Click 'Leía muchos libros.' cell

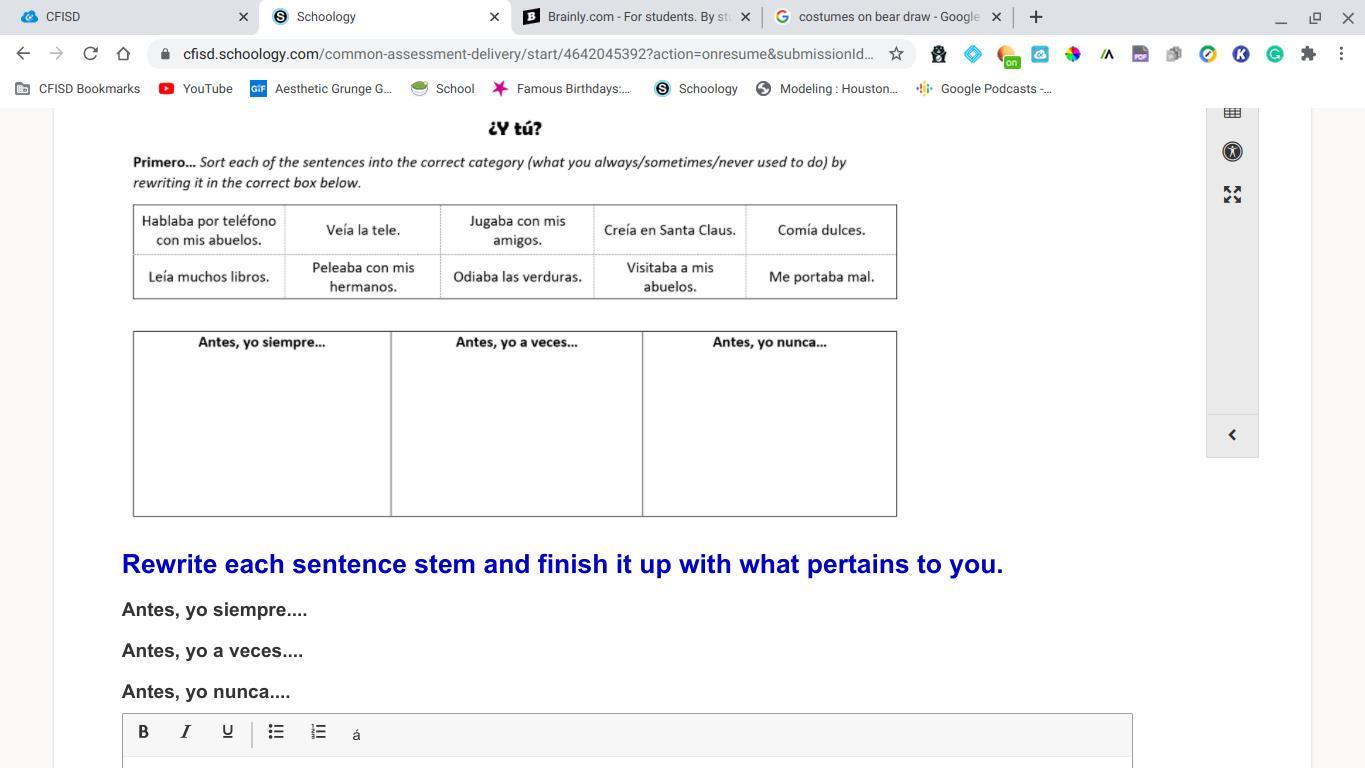coord(209,277)
